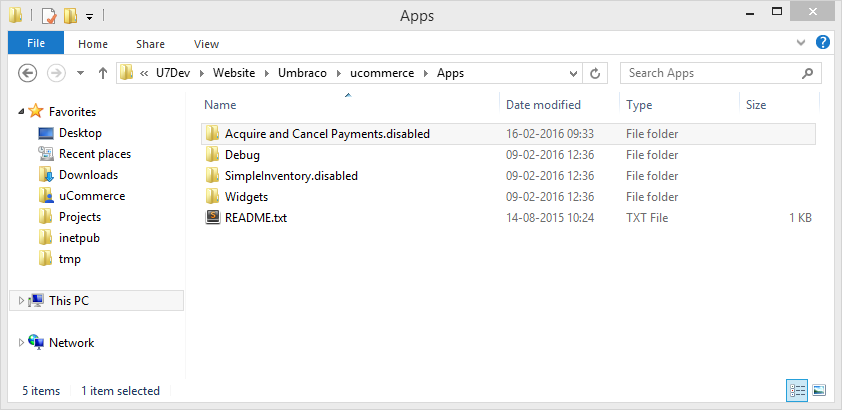Collapse the Favorites group
The image size is (842, 410).
(21, 112)
